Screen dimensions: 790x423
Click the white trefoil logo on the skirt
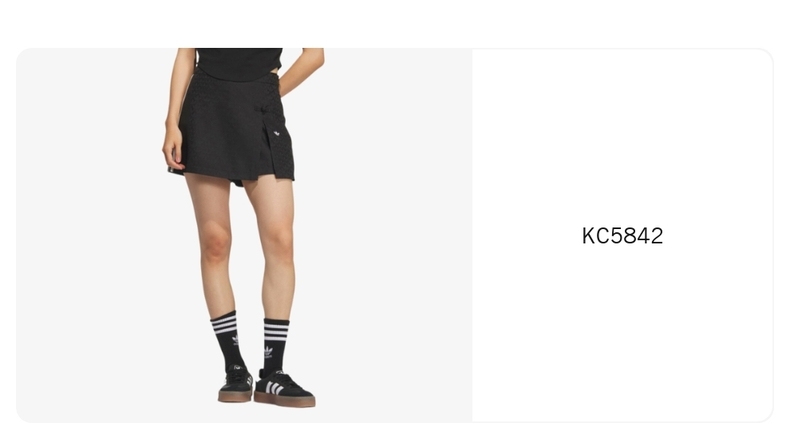(277, 133)
